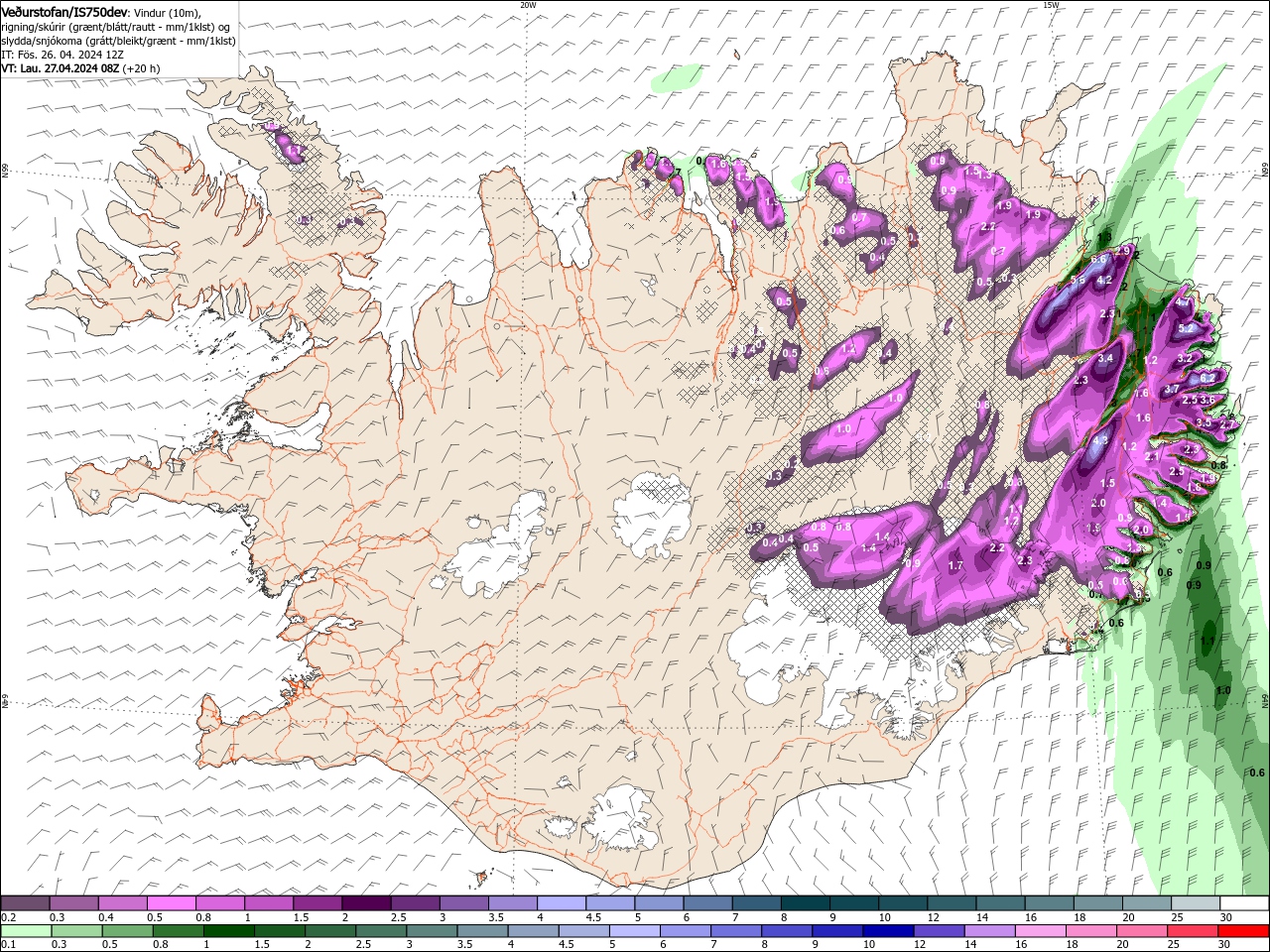This screenshot has height=952, width=1270.
Task: Click the rigning/skúrir legend description line
Action: (x=116, y=27)
